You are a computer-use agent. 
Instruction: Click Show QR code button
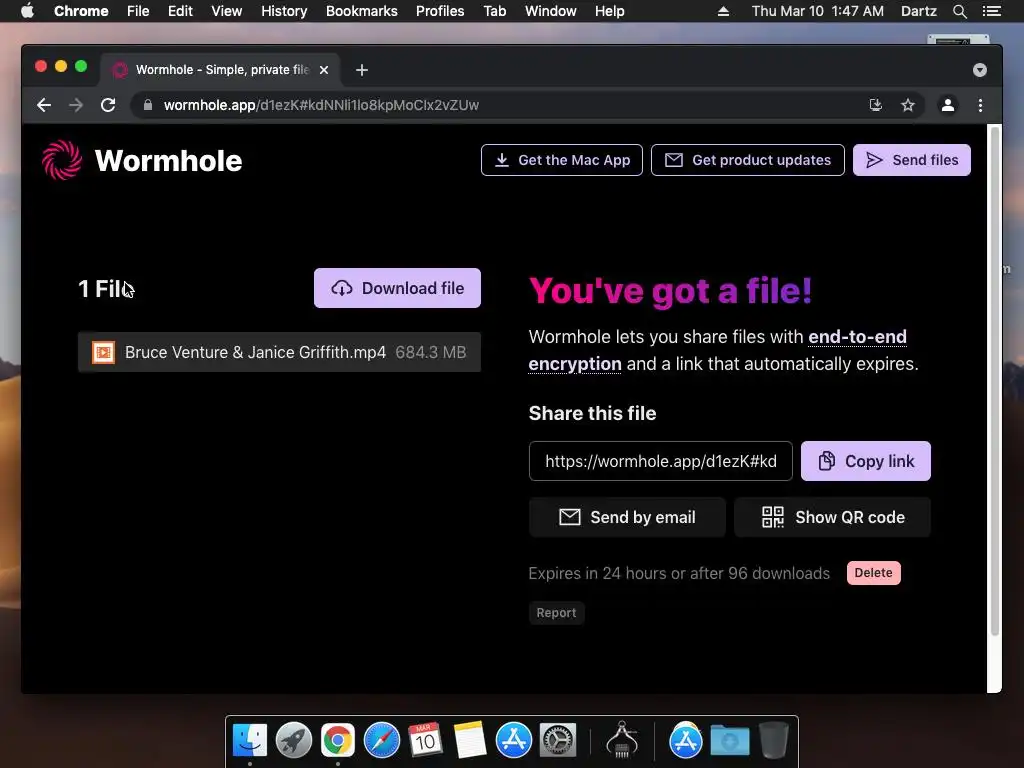(832, 517)
